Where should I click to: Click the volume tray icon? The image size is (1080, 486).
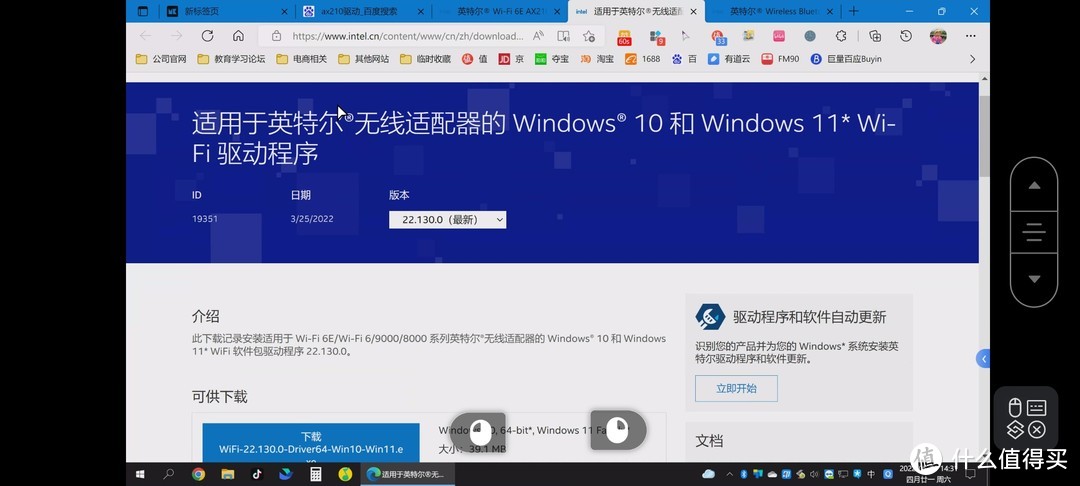814,474
